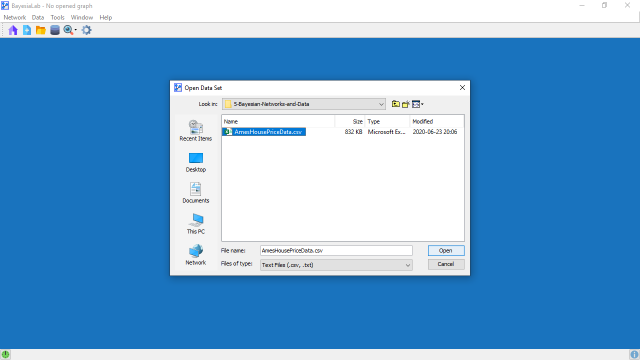Select AmesHousePriceData.csv file

click(264, 132)
